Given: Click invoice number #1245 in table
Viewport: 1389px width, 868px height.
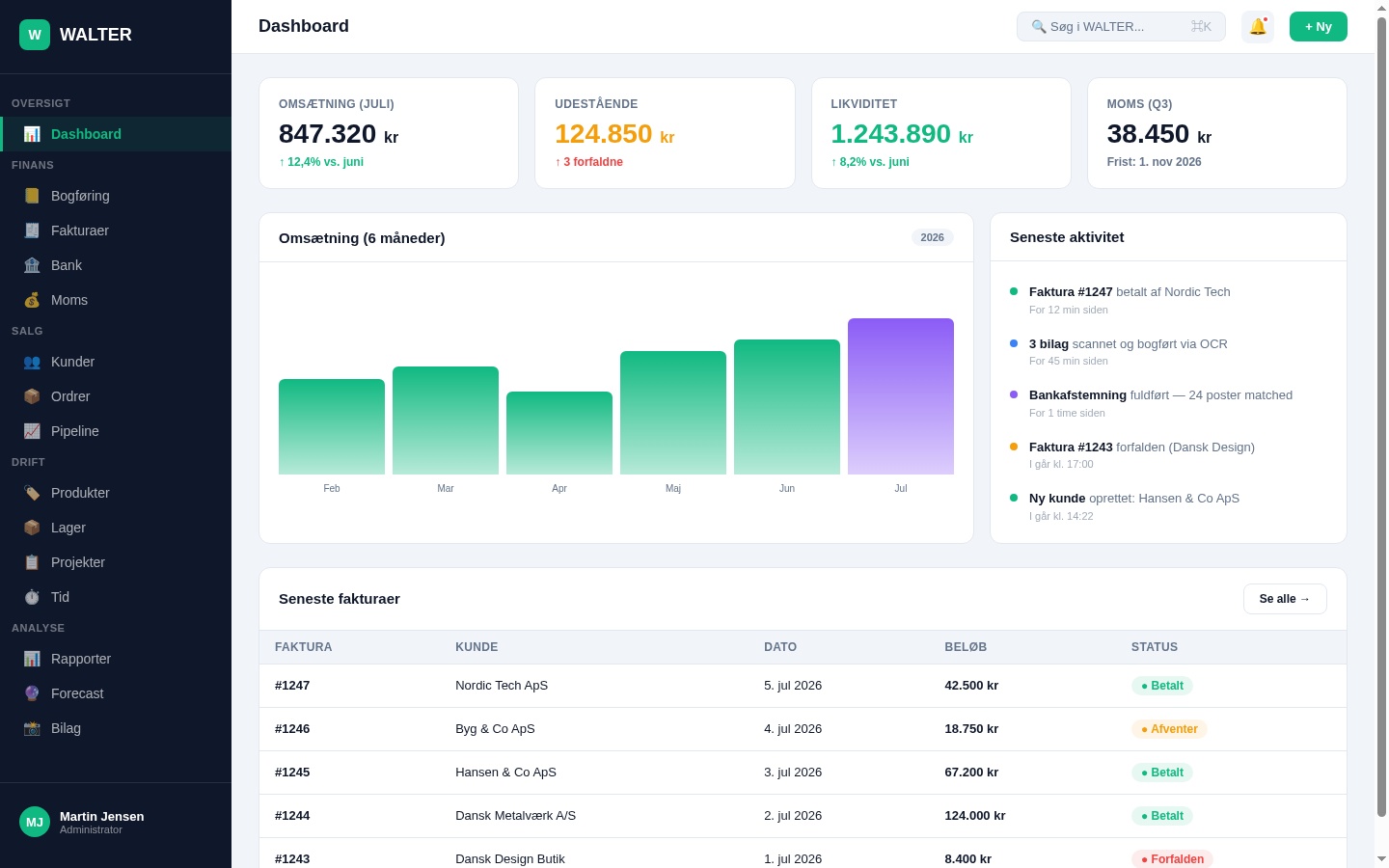Looking at the screenshot, I should [292, 773].
